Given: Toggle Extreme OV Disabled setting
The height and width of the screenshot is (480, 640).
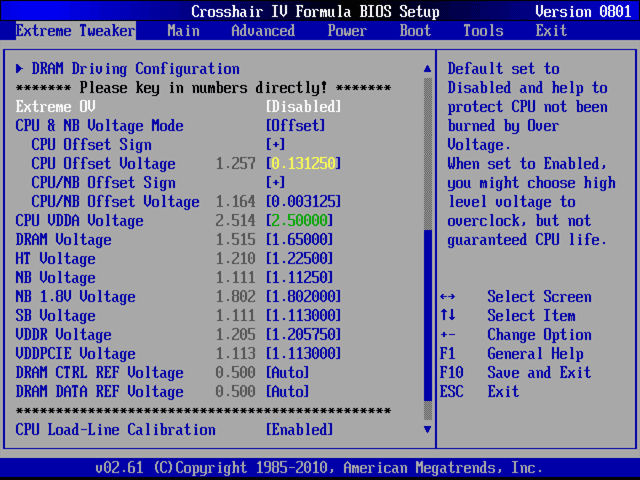Looking at the screenshot, I should click(303, 107).
